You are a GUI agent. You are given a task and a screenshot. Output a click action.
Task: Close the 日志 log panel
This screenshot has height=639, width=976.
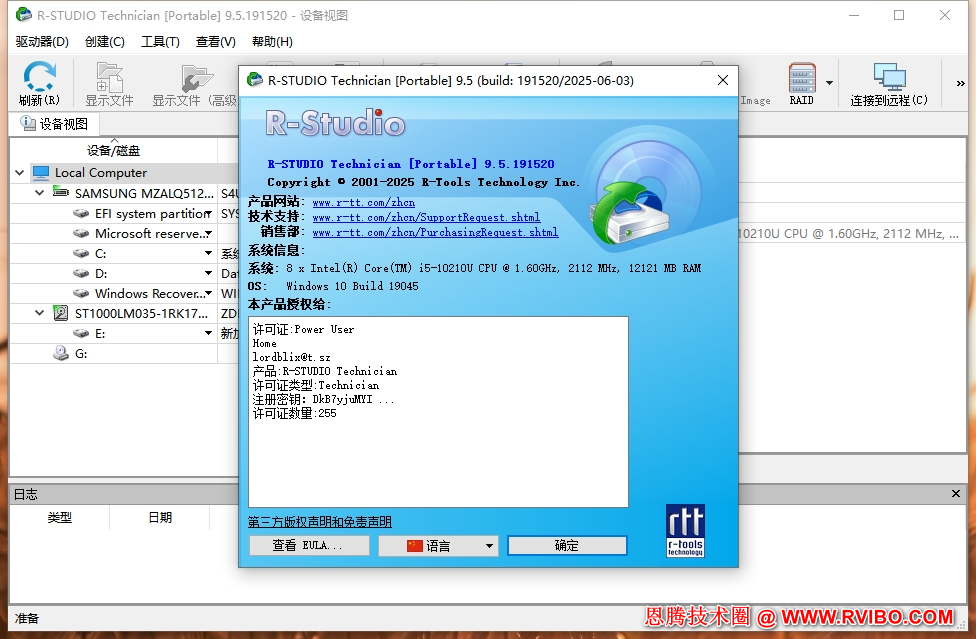coord(956,494)
